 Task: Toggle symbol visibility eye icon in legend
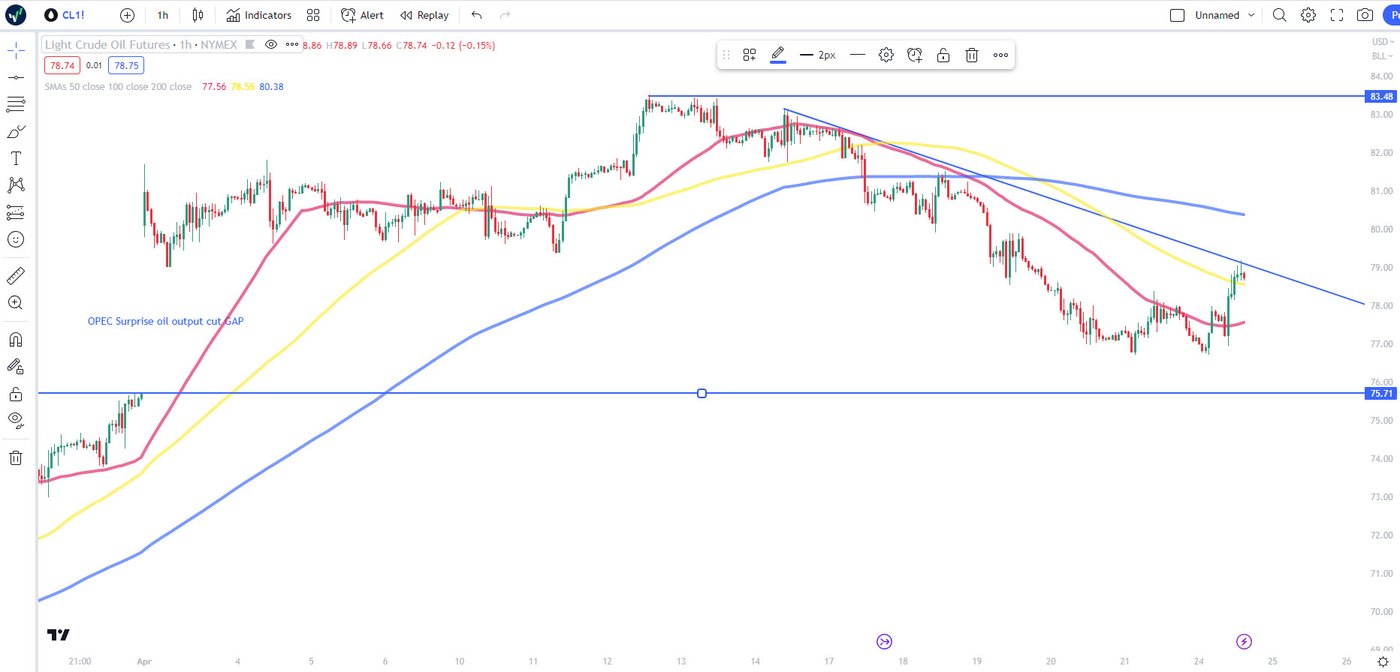270,45
